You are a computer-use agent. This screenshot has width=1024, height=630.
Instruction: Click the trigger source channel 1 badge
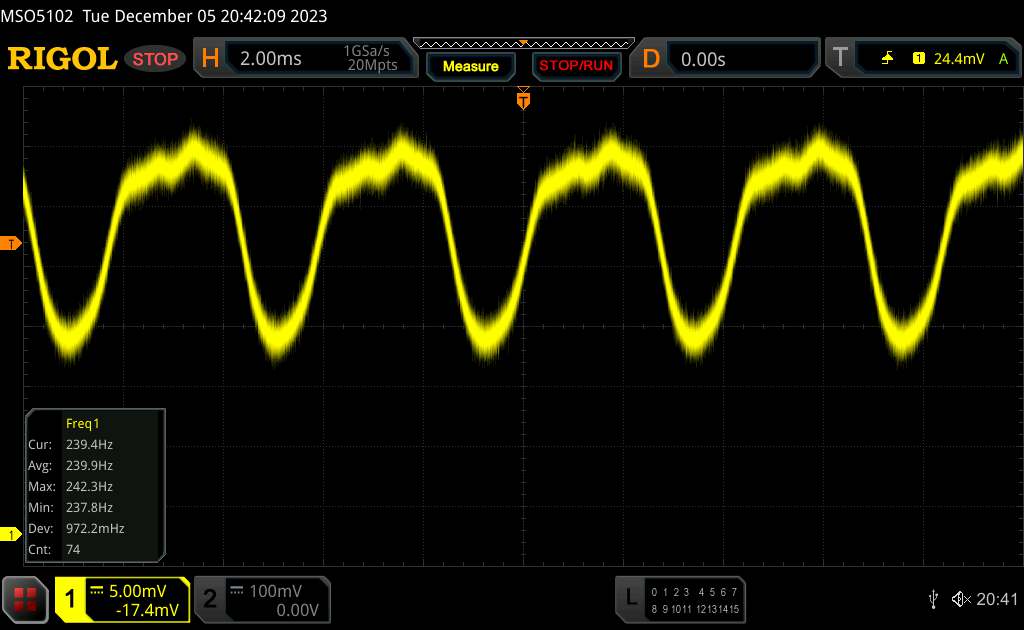coord(918,59)
